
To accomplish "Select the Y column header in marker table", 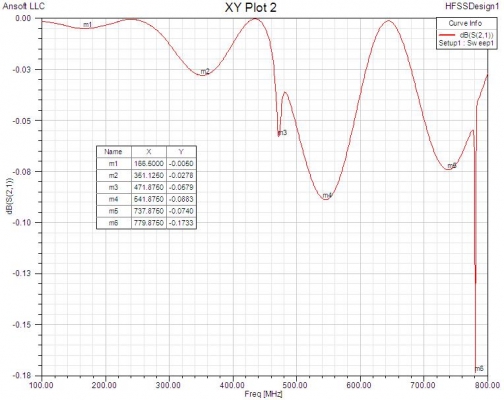I will coord(181,152).
